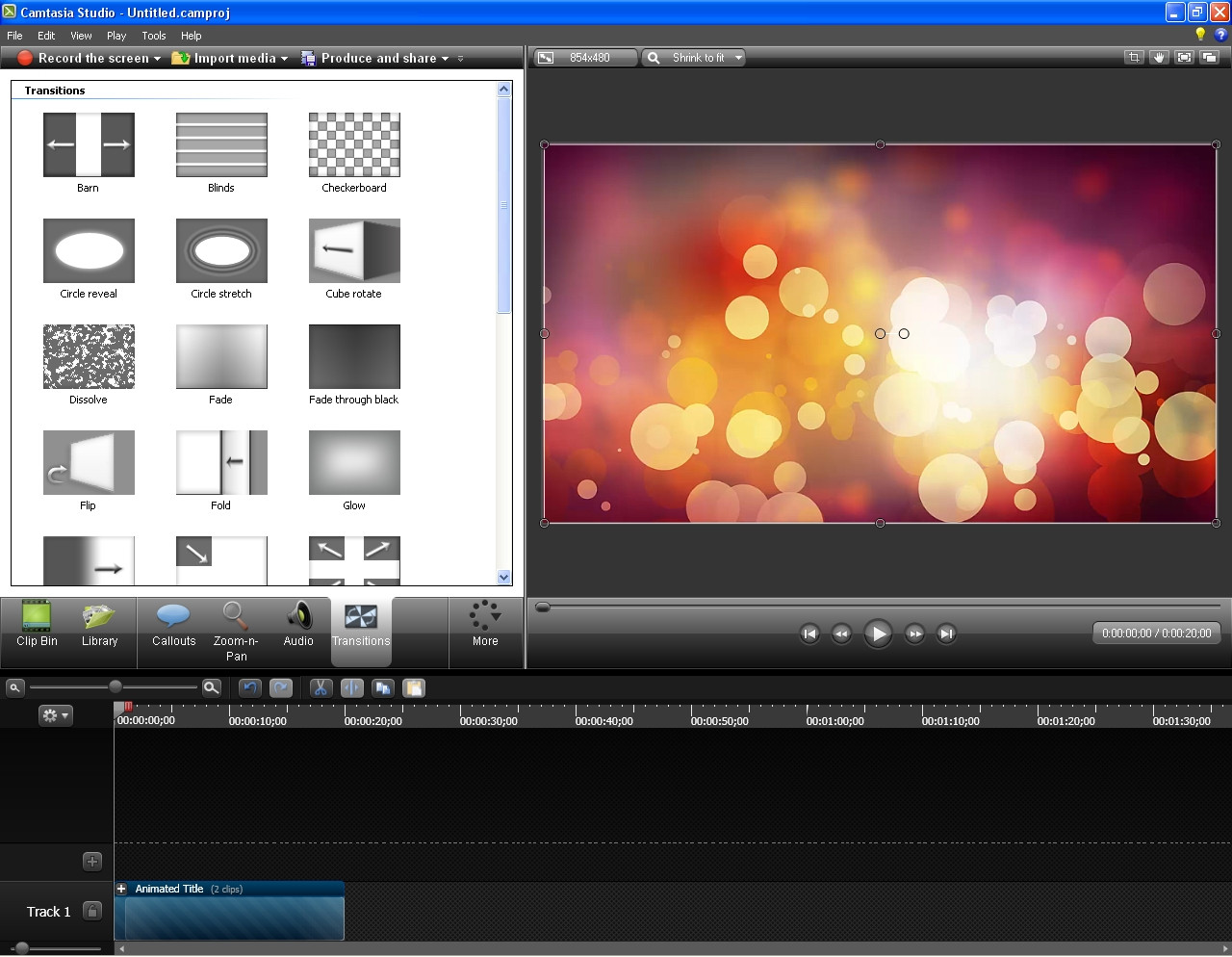
Task: Click the Split tool icon
Action: [x=352, y=687]
